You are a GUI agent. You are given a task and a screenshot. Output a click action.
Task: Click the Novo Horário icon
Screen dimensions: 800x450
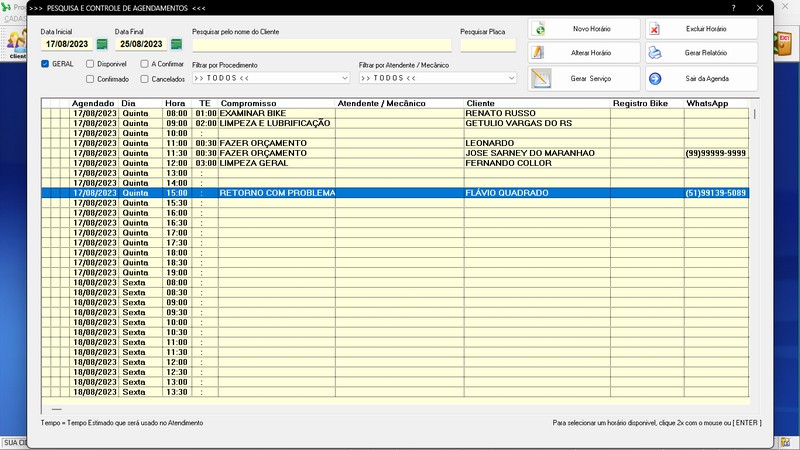point(540,29)
